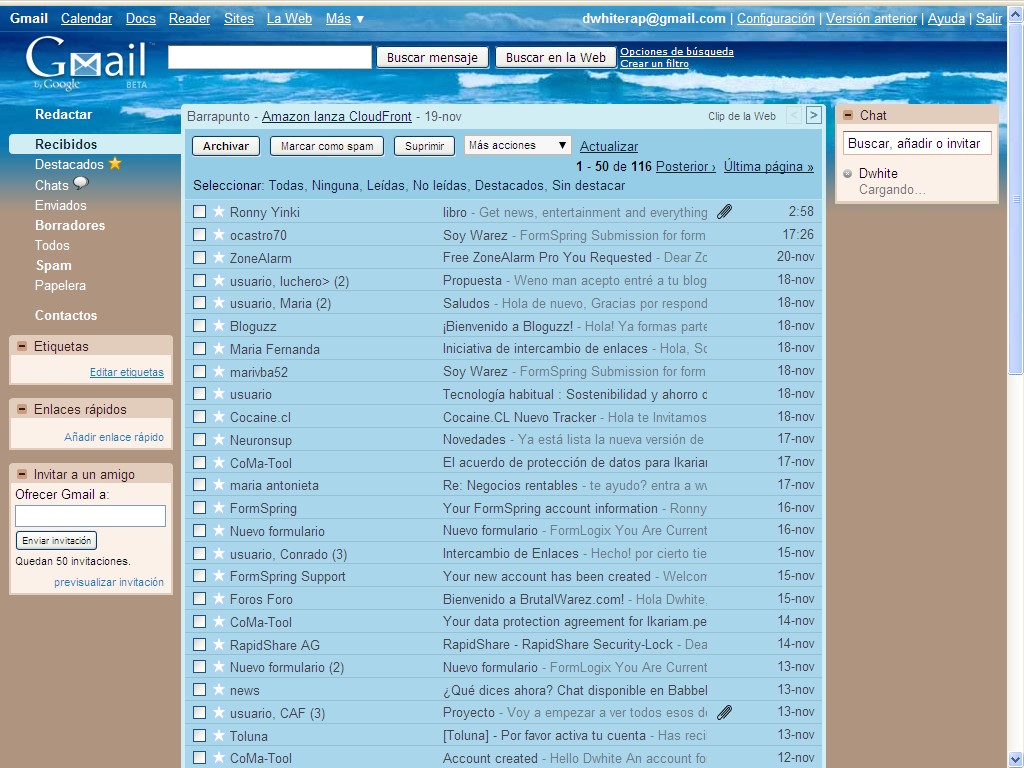The width and height of the screenshot is (1024, 768).
Task: Star the Toluna message
Action: (x=219, y=735)
